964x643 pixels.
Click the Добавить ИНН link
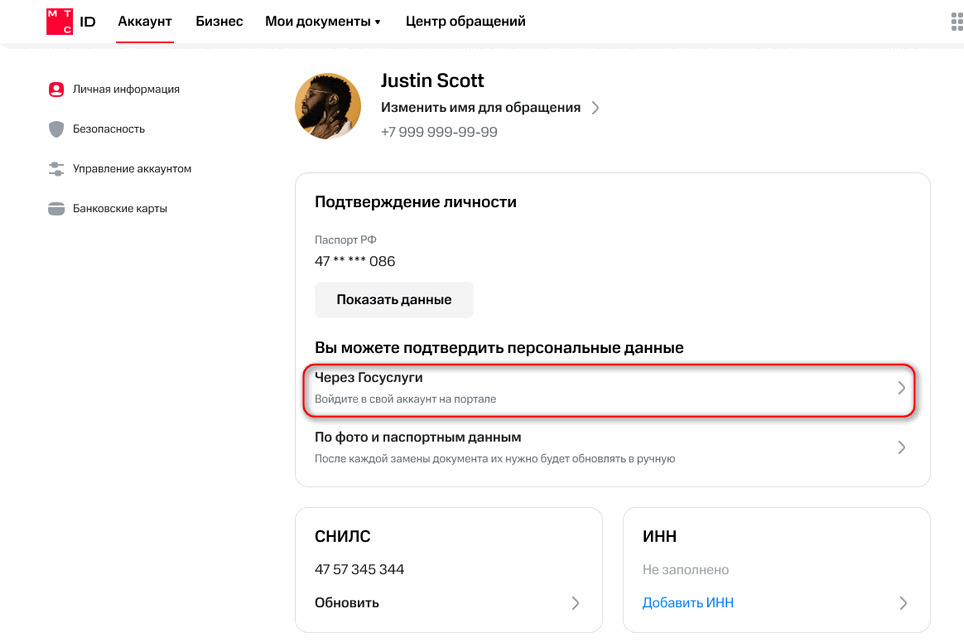(688, 603)
